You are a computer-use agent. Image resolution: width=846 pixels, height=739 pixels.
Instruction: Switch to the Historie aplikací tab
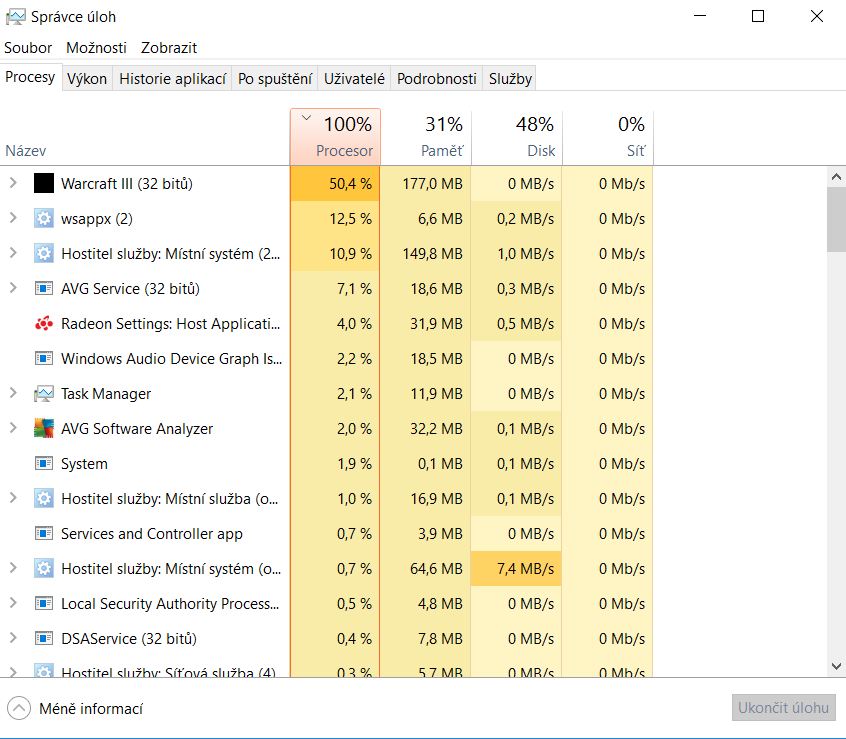pos(173,79)
